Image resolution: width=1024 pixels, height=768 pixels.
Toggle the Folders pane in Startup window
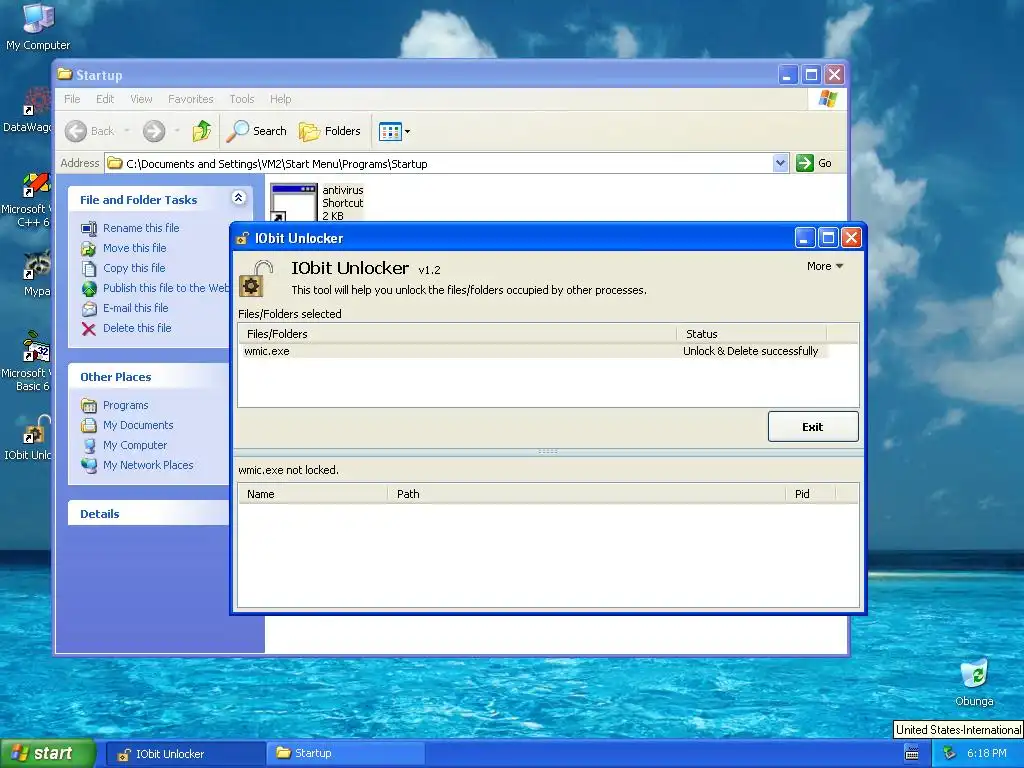pos(330,131)
